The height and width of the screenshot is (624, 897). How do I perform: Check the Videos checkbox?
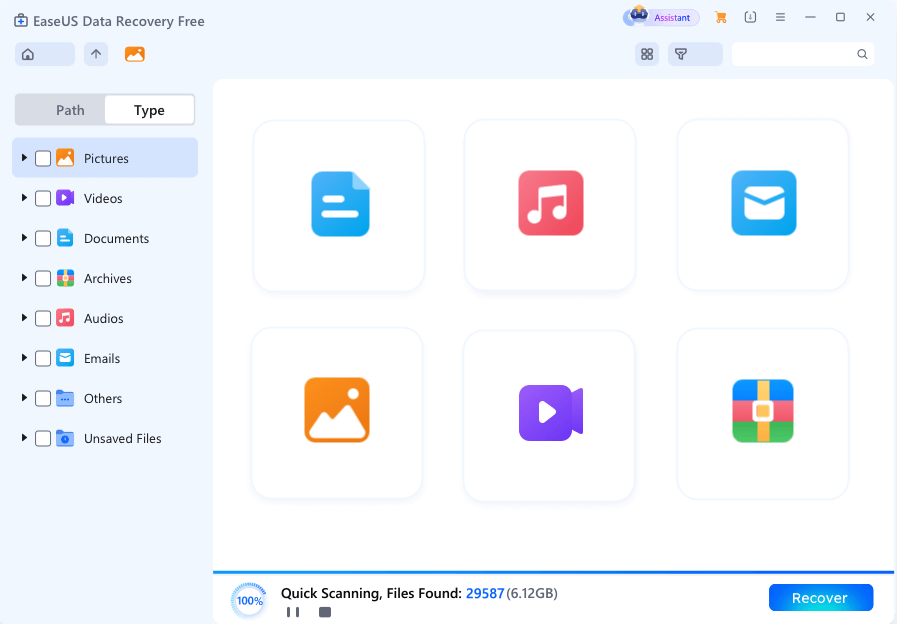click(x=43, y=198)
